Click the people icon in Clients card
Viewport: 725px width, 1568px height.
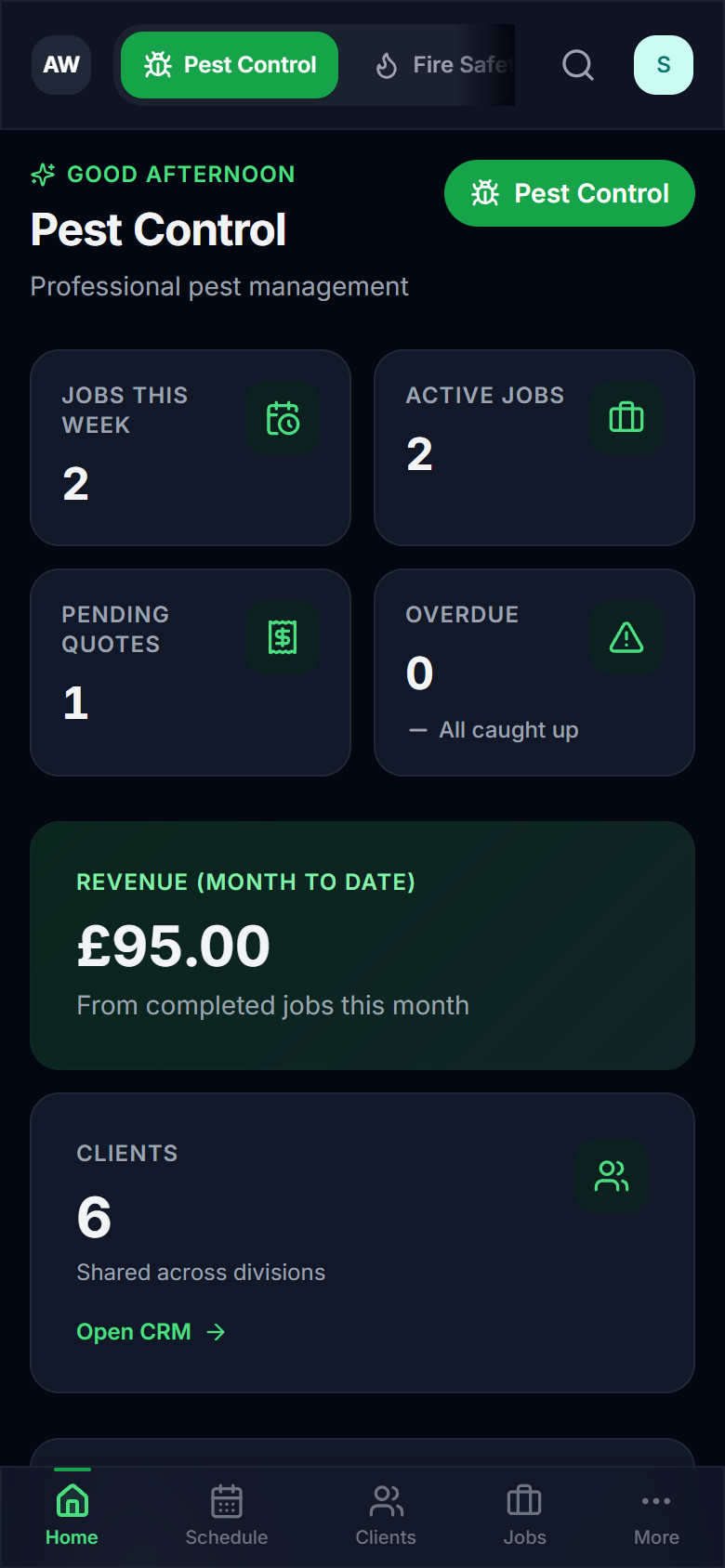tap(611, 1176)
